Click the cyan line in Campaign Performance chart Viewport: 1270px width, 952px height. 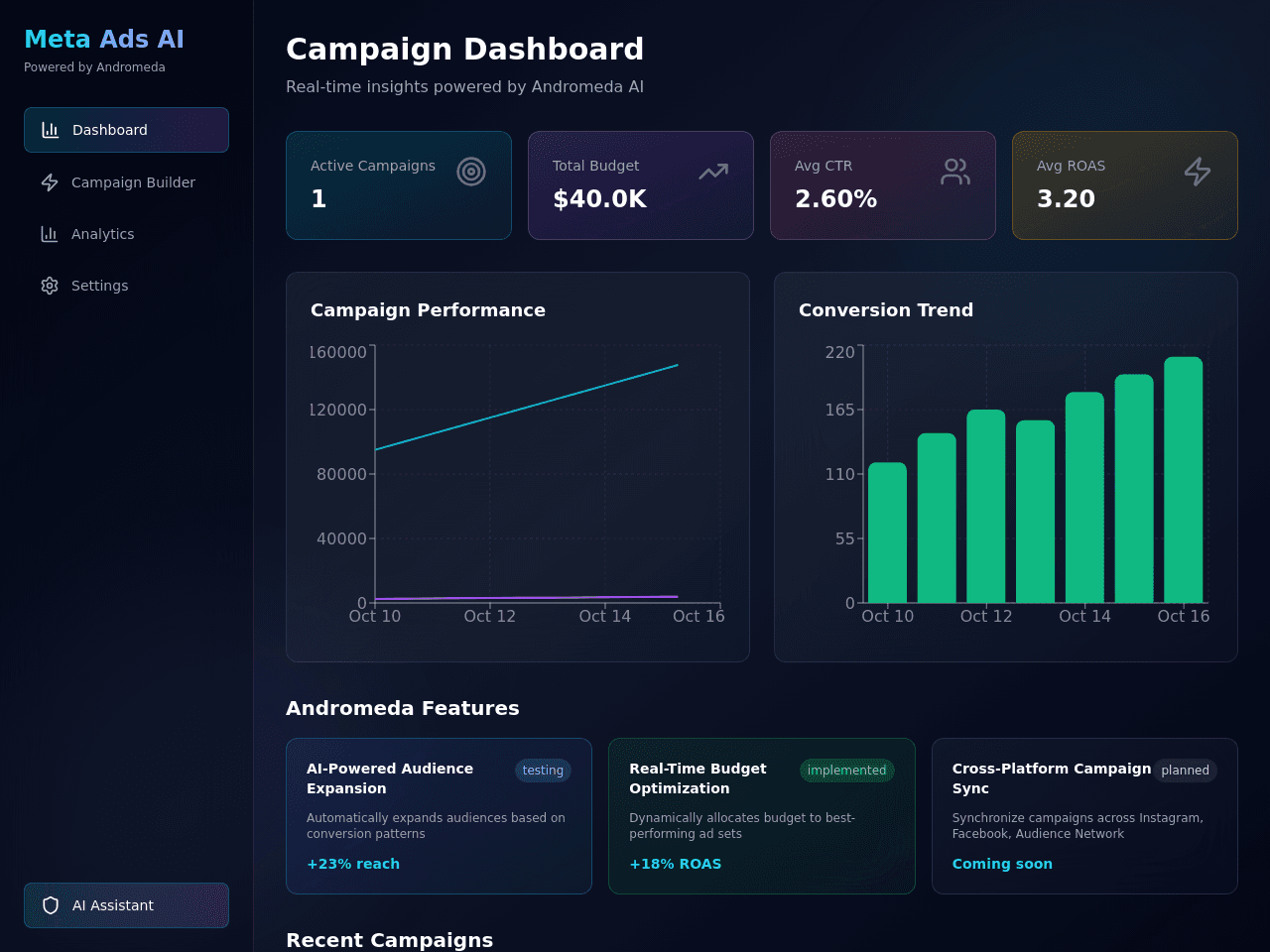click(526, 408)
